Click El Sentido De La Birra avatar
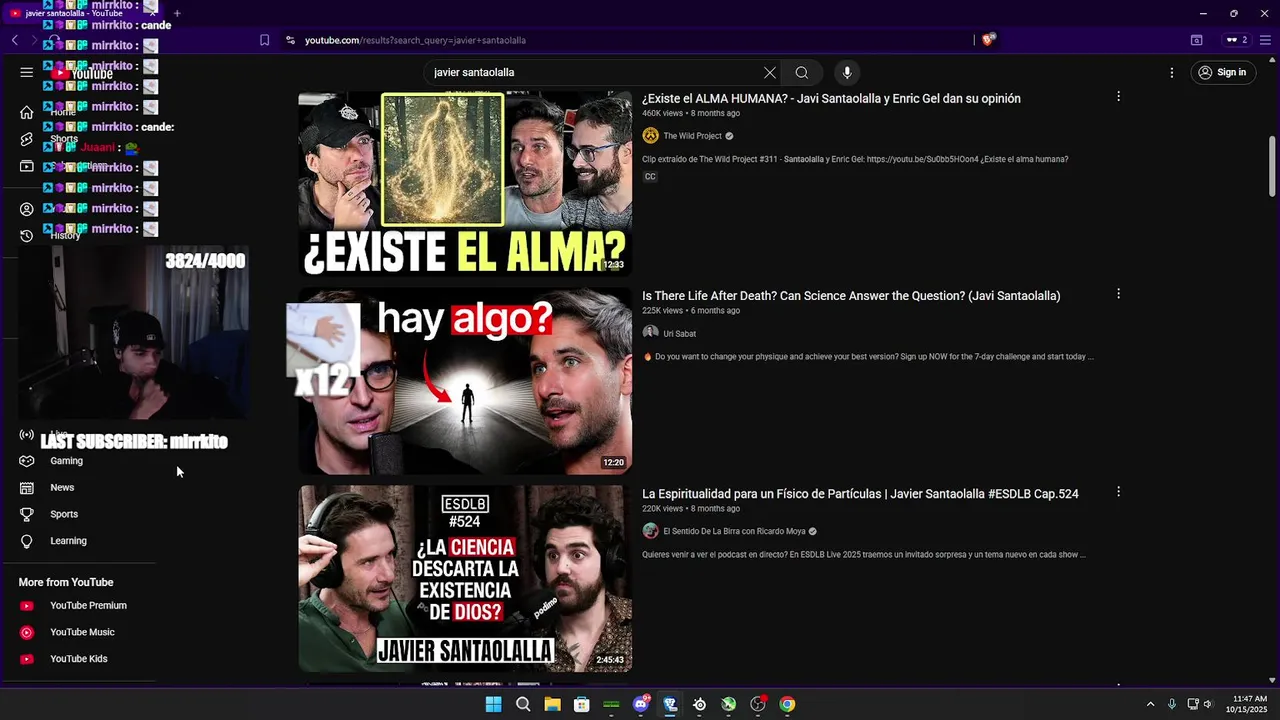The width and height of the screenshot is (1280, 720). click(x=650, y=531)
